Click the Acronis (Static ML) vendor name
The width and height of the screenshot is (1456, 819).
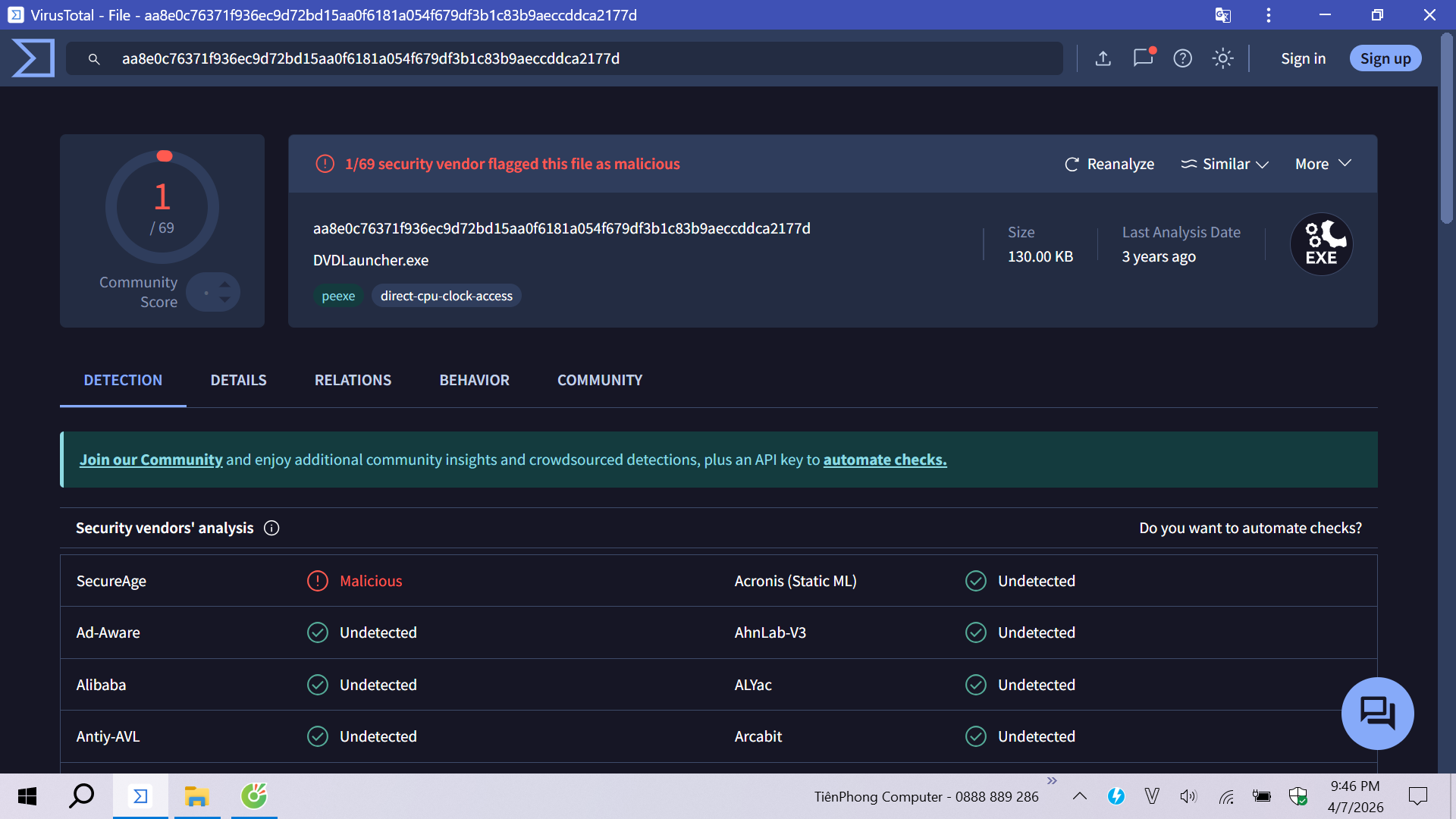tap(795, 581)
